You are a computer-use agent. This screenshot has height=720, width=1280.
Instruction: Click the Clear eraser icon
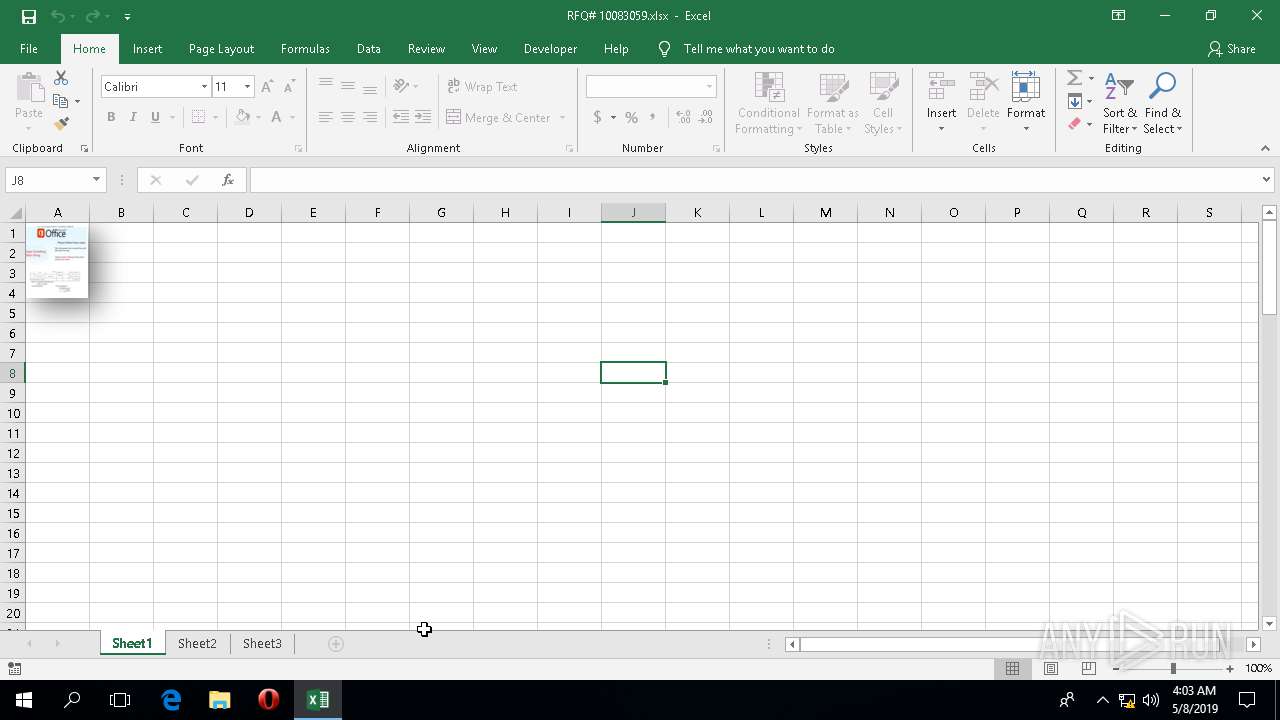pos(1074,124)
